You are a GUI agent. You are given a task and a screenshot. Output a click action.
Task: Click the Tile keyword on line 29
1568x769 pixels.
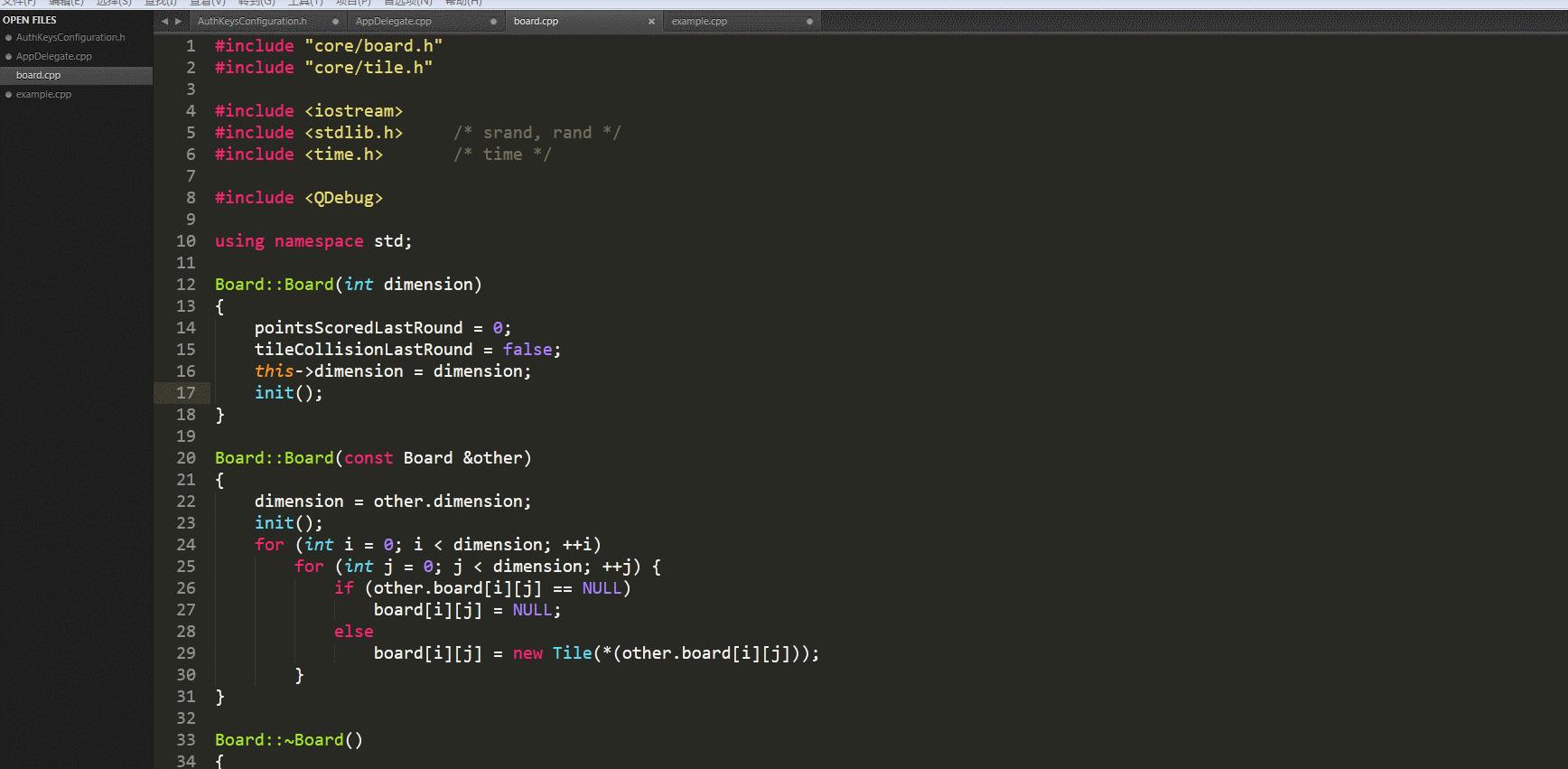(x=572, y=653)
